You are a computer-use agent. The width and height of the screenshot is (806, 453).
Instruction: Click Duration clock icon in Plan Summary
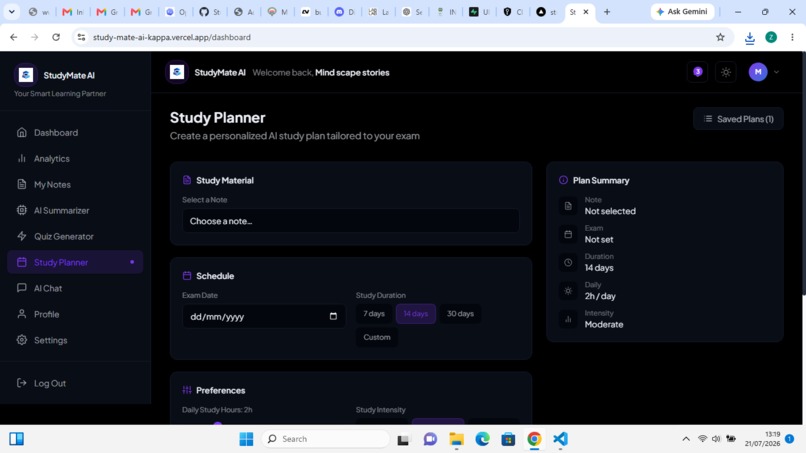568,262
